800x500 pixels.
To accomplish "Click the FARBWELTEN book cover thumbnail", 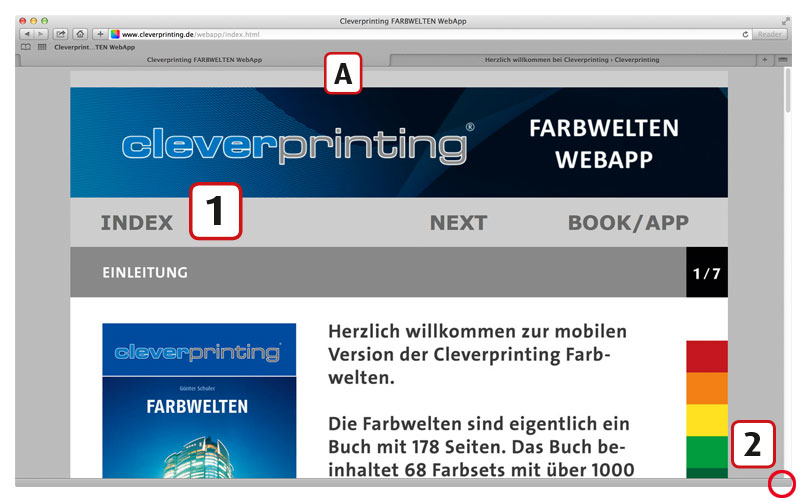I will pyautogui.click(x=199, y=401).
